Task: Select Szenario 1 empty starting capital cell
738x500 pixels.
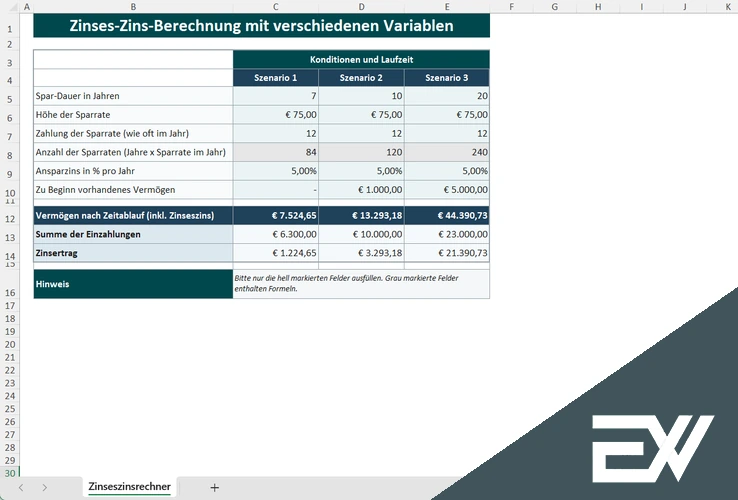Action: tap(276, 190)
